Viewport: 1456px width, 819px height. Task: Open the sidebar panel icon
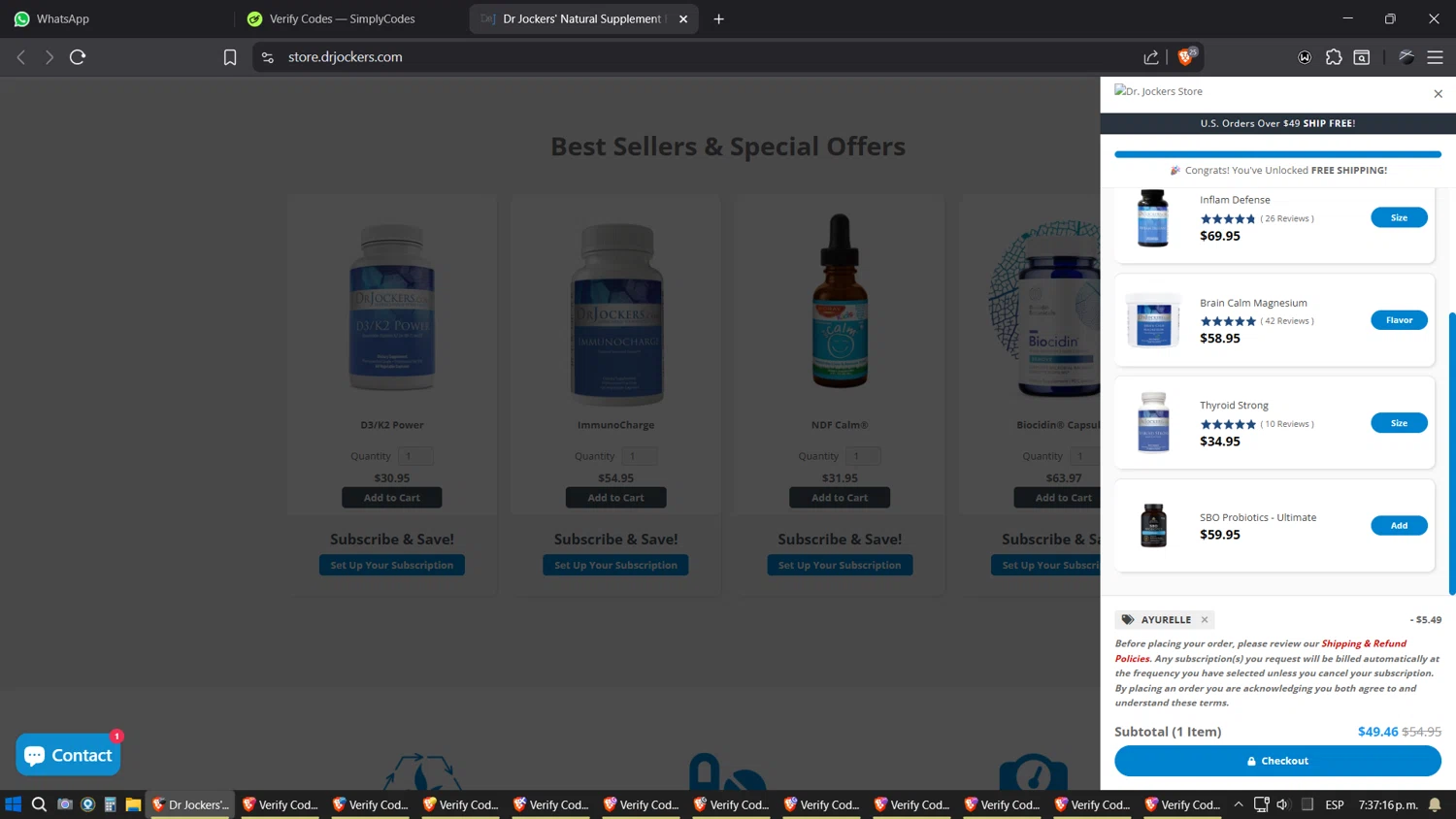click(x=1362, y=57)
